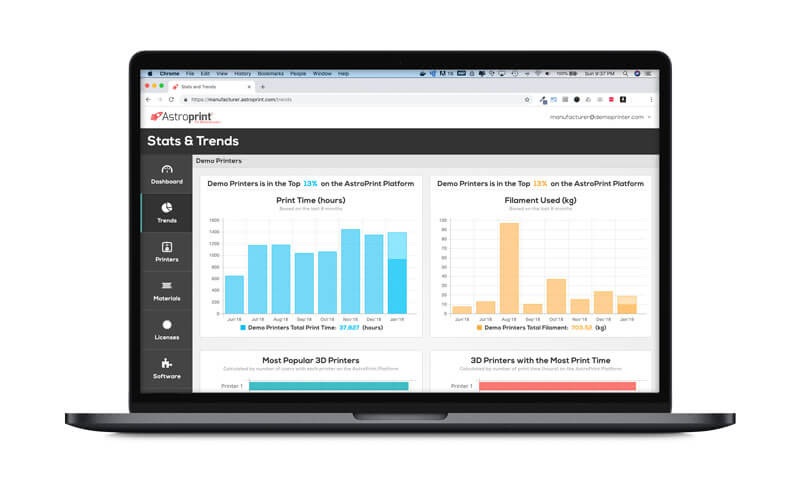Click the Demo Printers breadcrumb label
The image size is (800, 495).
(219, 161)
